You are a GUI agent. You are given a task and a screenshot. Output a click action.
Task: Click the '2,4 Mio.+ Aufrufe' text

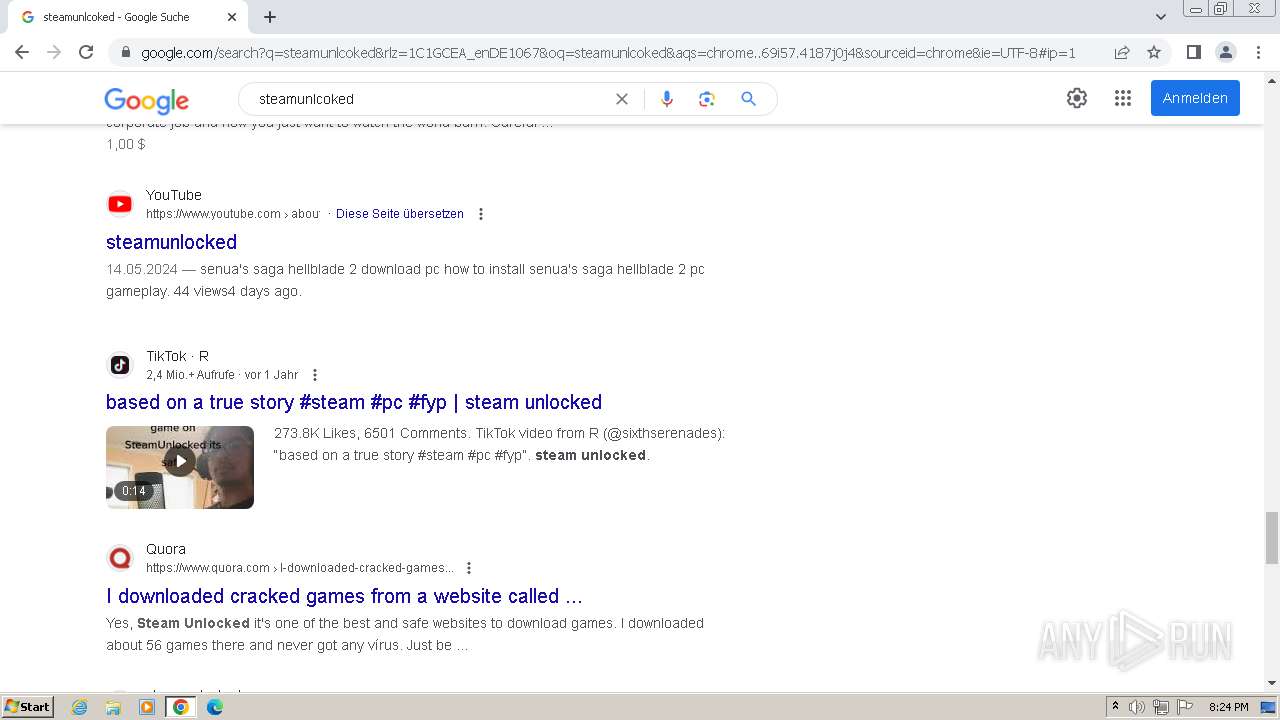tap(190, 375)
